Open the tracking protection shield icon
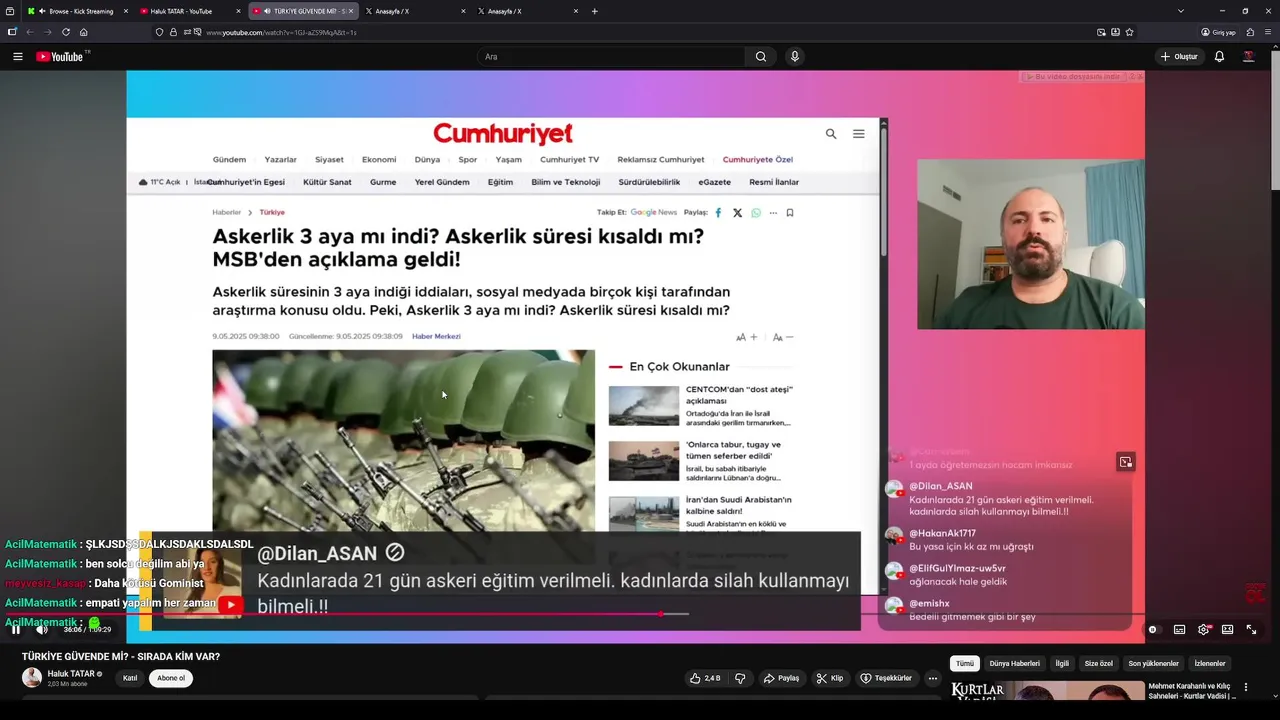The height and width of the screenshot is (720, 1280). click(159, 32)
